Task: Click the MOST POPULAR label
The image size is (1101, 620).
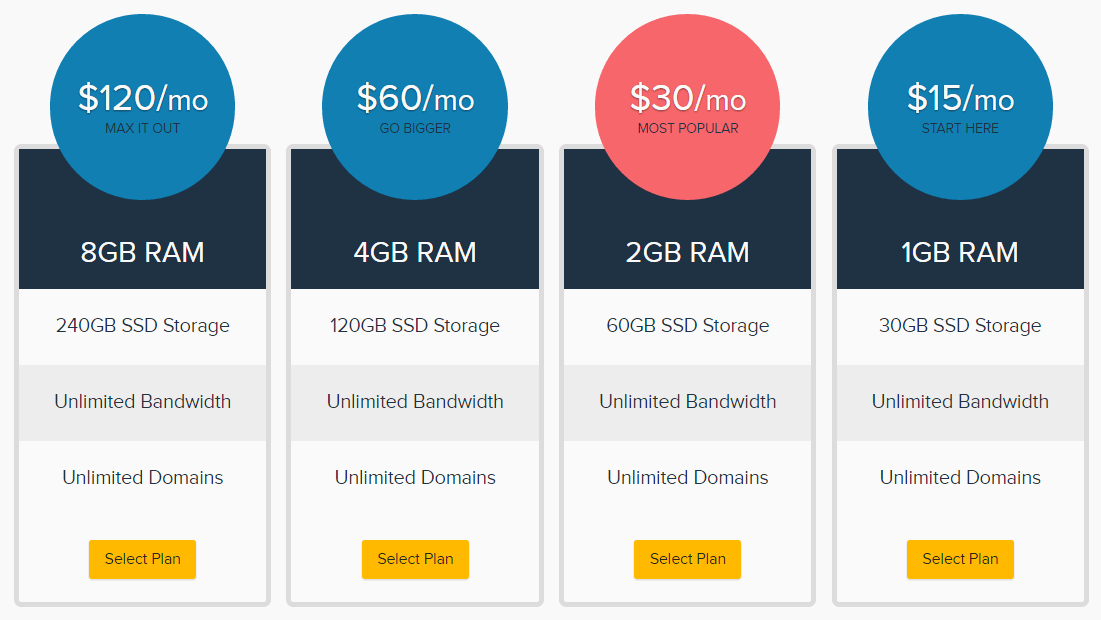Action: 687,128
